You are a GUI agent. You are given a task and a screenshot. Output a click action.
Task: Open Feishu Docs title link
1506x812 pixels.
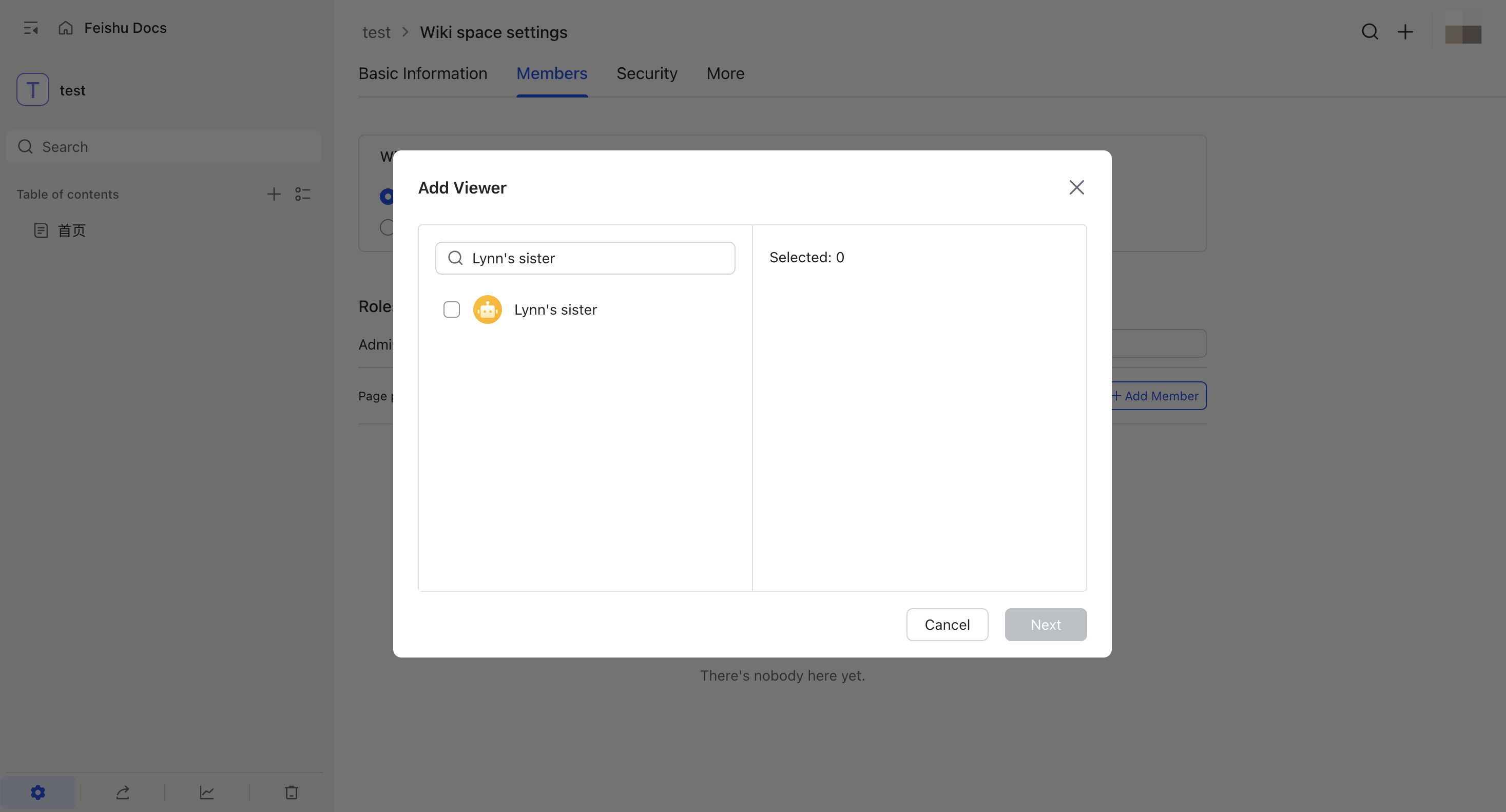pos(125,28)
